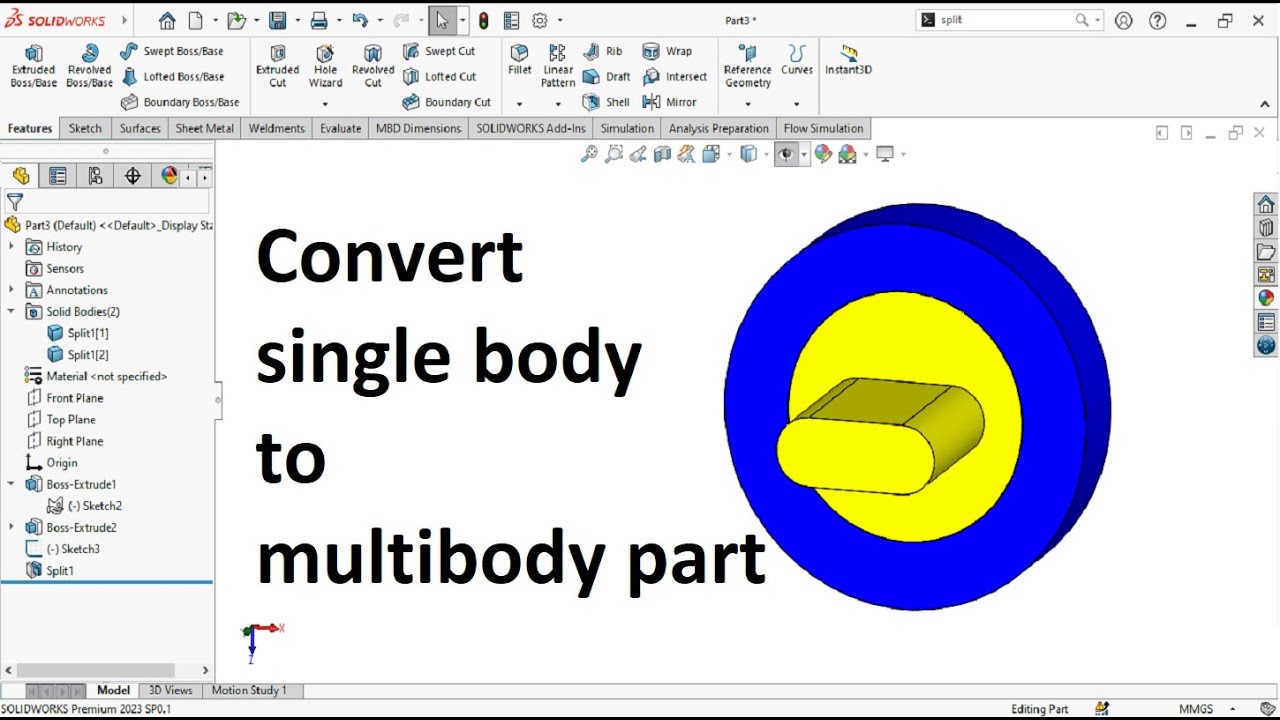Collapse the Solid Bodies(2) folder

(x=11, y=311)
